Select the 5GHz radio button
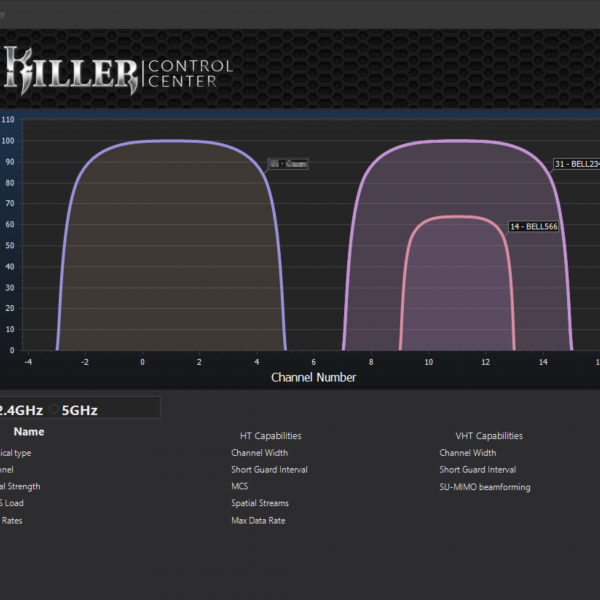Screen dimensions: 600x600 point(54,409)
